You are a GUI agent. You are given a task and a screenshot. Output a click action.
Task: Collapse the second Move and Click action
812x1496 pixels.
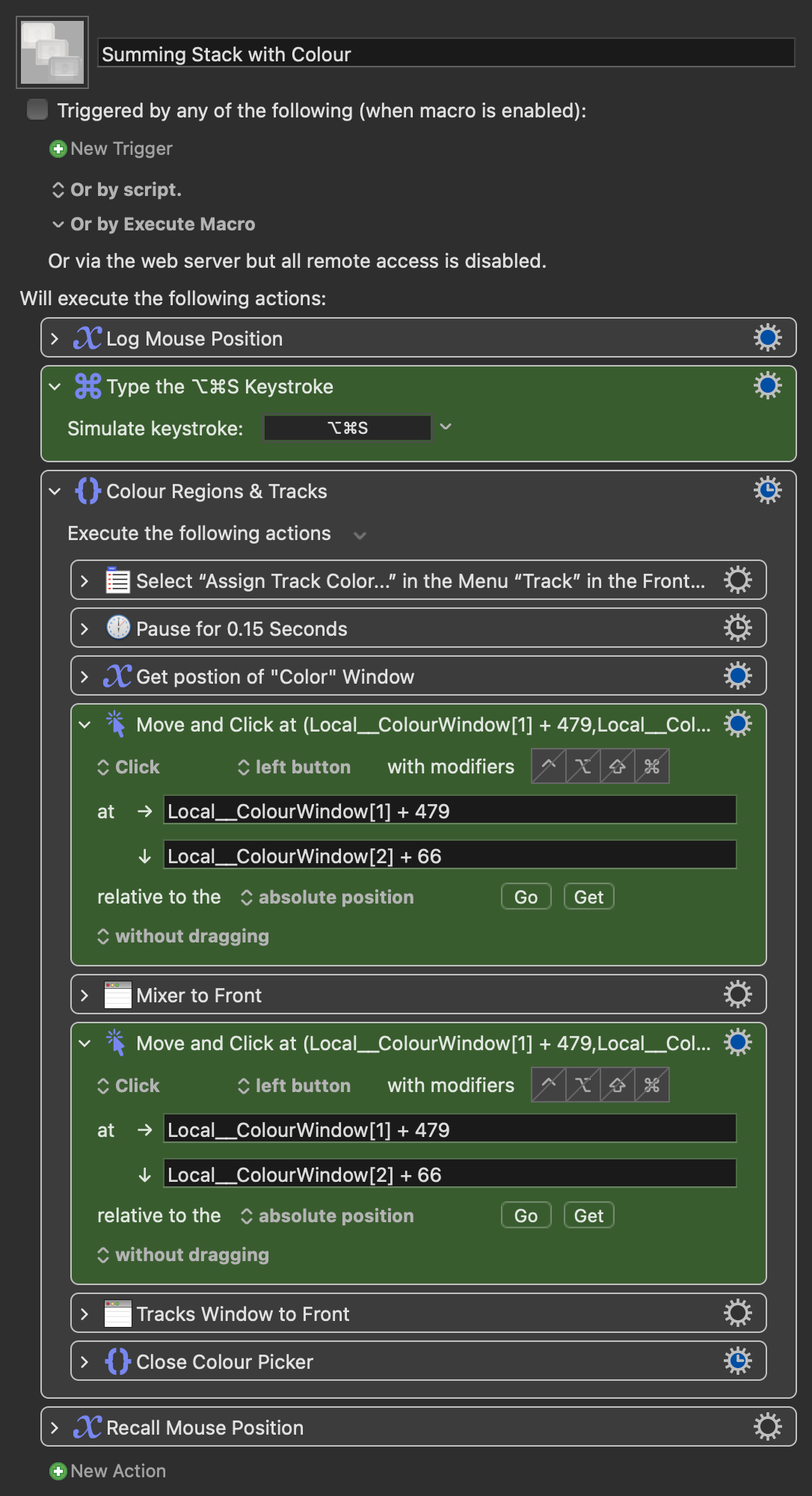(x=84, y=1043)
